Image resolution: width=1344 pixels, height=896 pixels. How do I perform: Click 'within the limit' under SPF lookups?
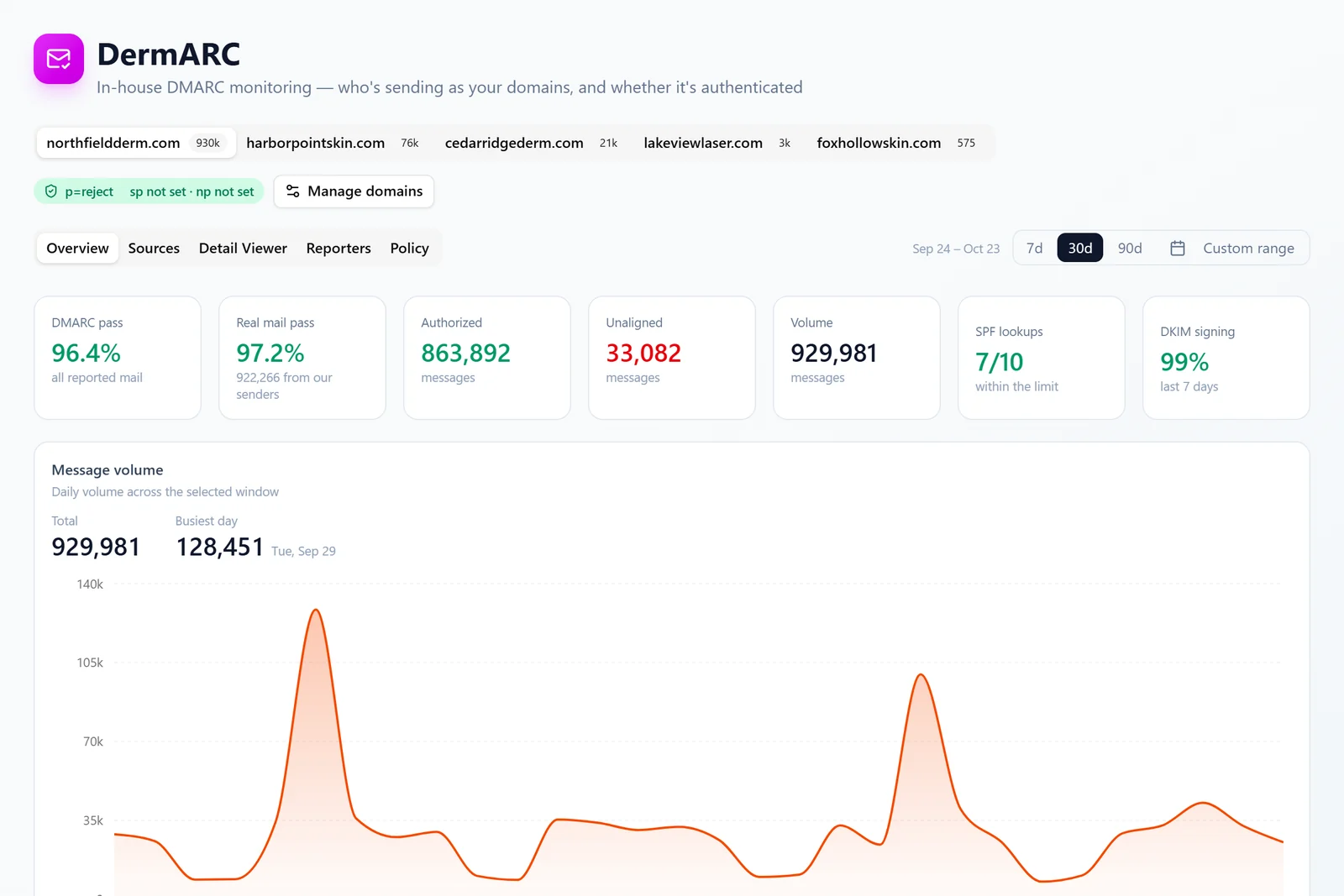tap(1016, 386)
